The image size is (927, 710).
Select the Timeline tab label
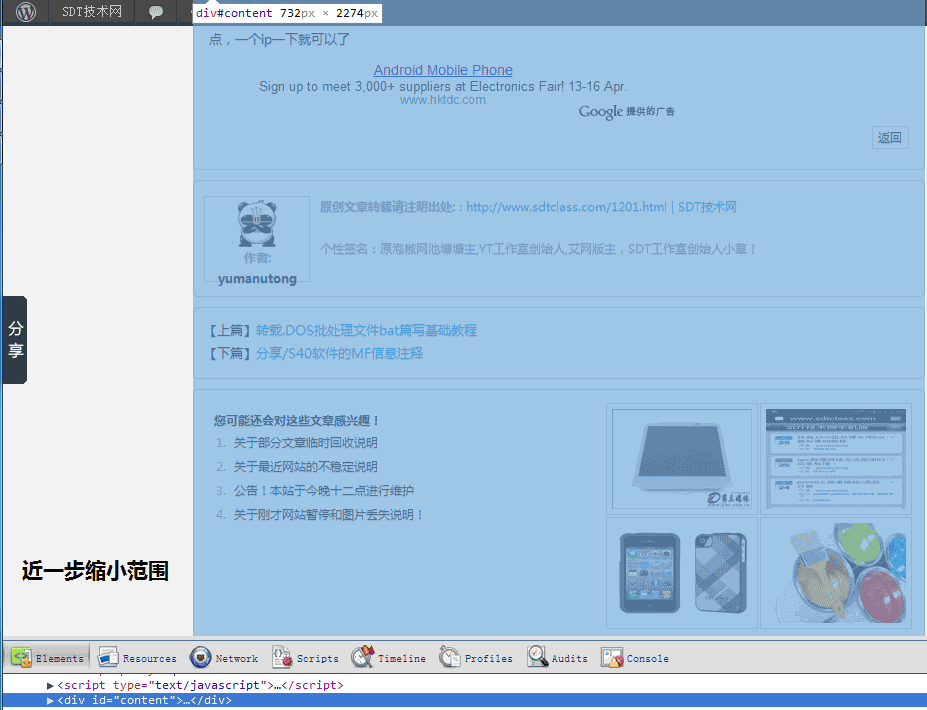[402, 659]
